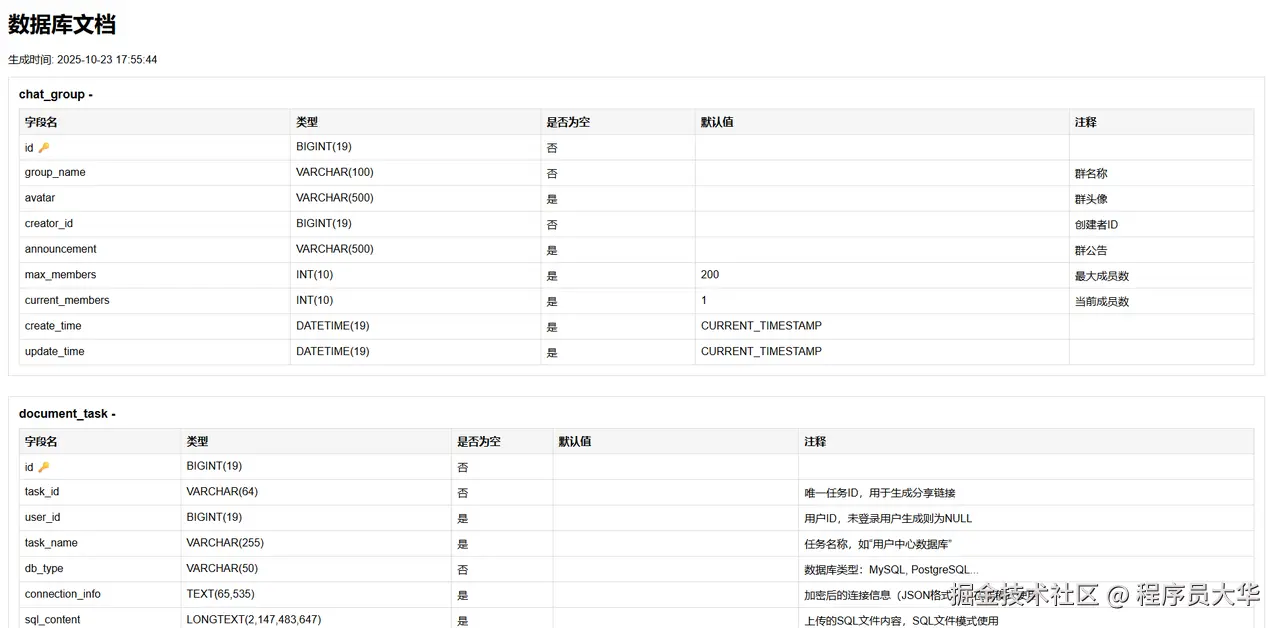1280x628 pixels.
Task: Select the db_type field cell
Action: coord(100,569)
